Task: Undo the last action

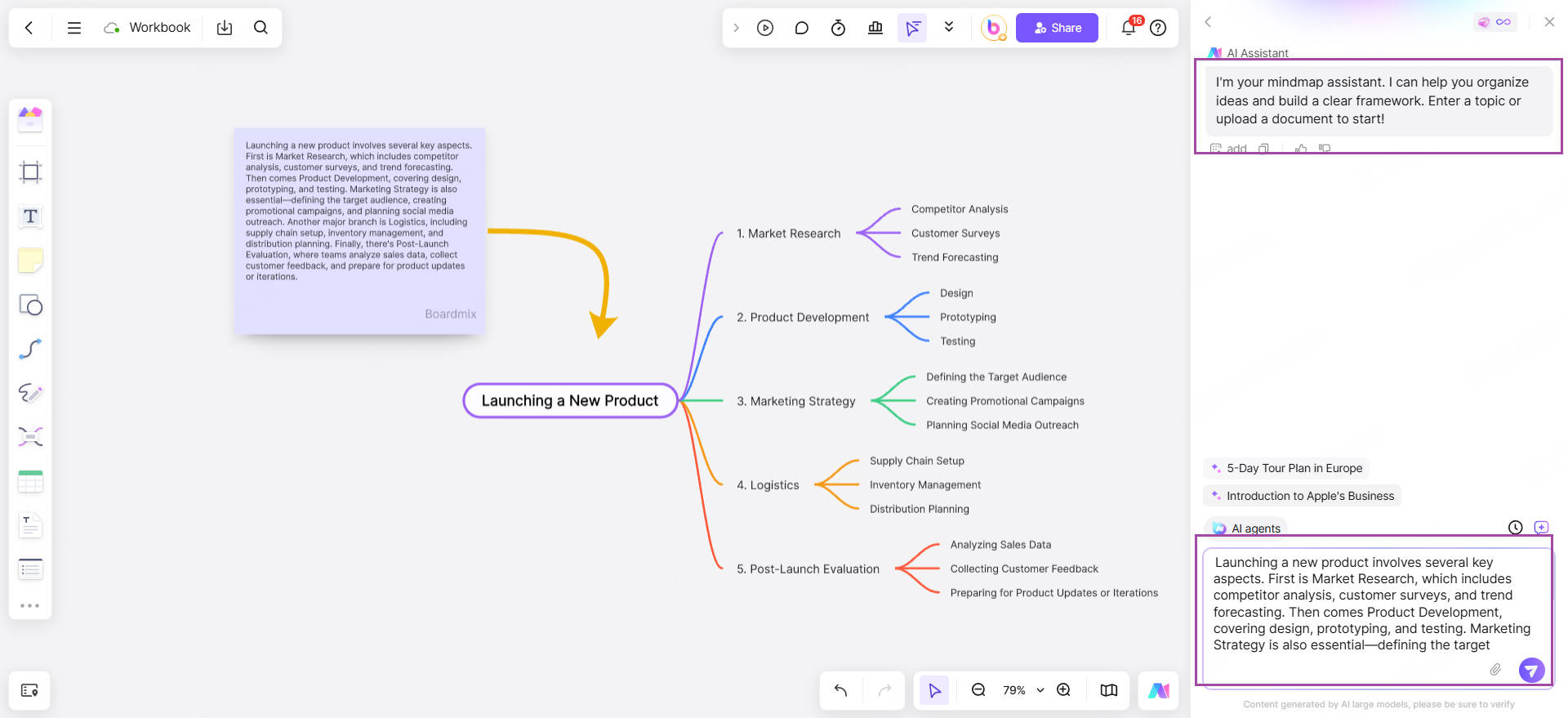Action: pyautogui.click(x=840, y=691)
